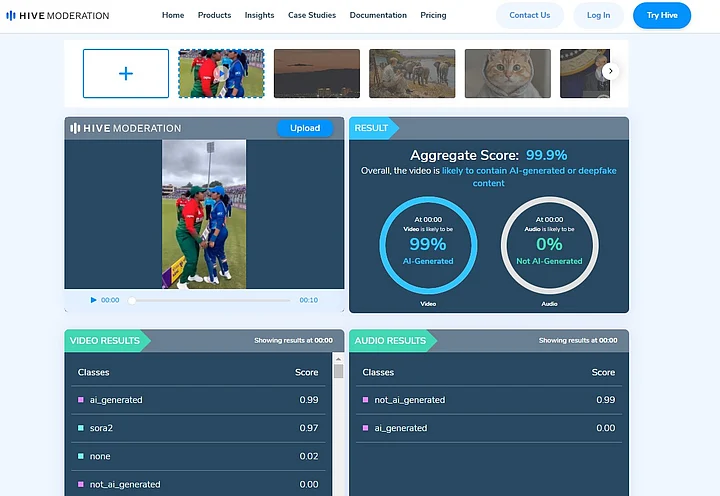Click the blue Upload button
720x496 pixels.
(x=305, y=128)
